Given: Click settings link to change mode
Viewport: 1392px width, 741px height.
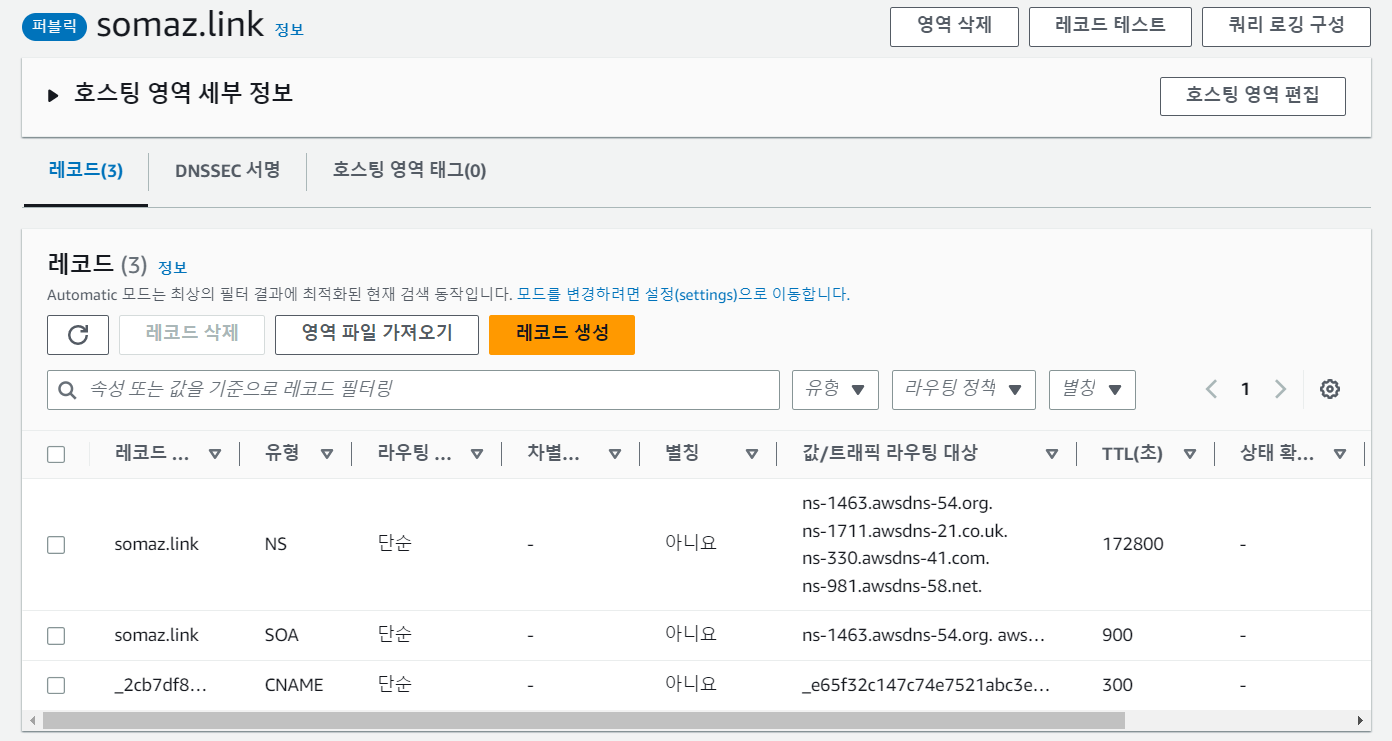Looking at the screenshot, I should (x=683, y=295).
